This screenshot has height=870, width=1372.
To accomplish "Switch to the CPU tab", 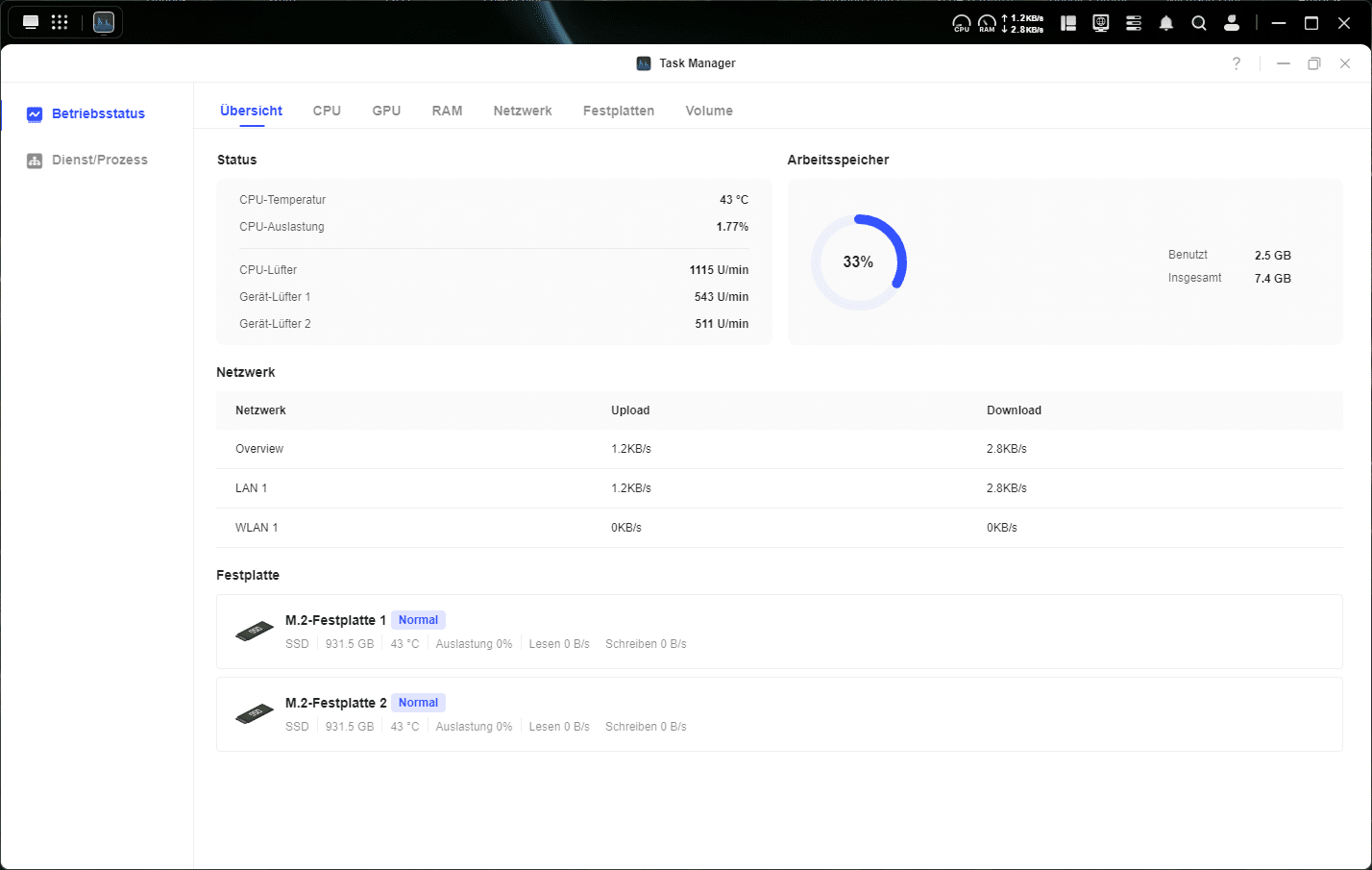I will pos(327,111).
